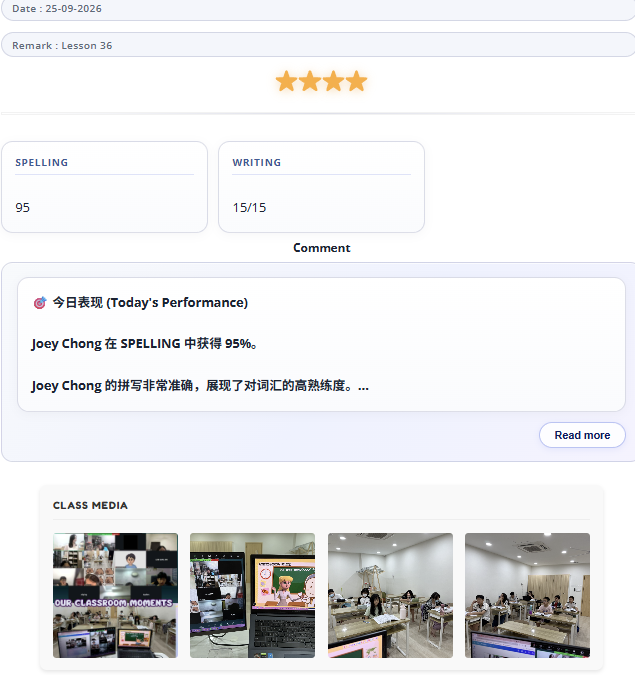Click the first gold rating star
The width and height of the screenshot is (635, 677).
[x=286, y=81]
